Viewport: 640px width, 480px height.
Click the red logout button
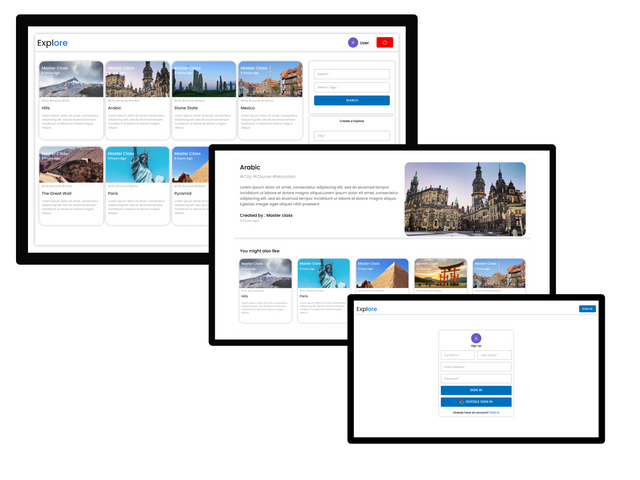tap(384, 43)
